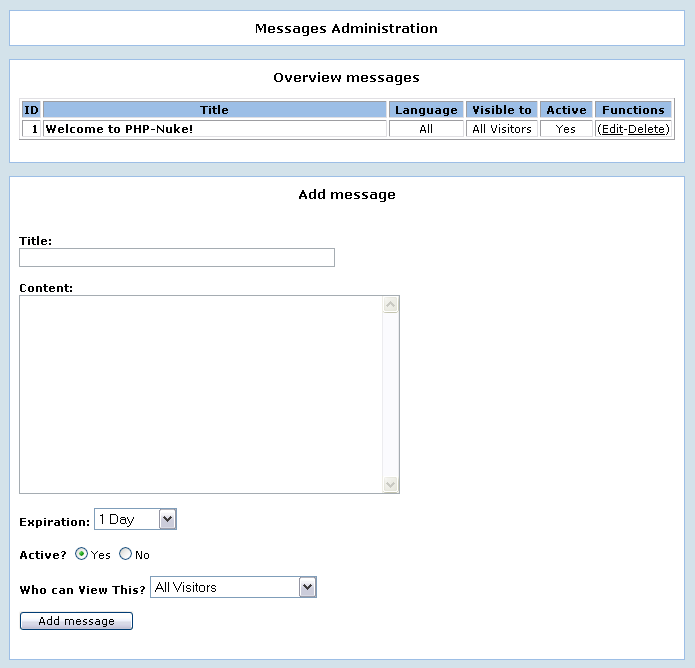Click the Content scrollbar down arrow
Image resolution: width=695 pixels, height=668 pixels.
point(391,484)
